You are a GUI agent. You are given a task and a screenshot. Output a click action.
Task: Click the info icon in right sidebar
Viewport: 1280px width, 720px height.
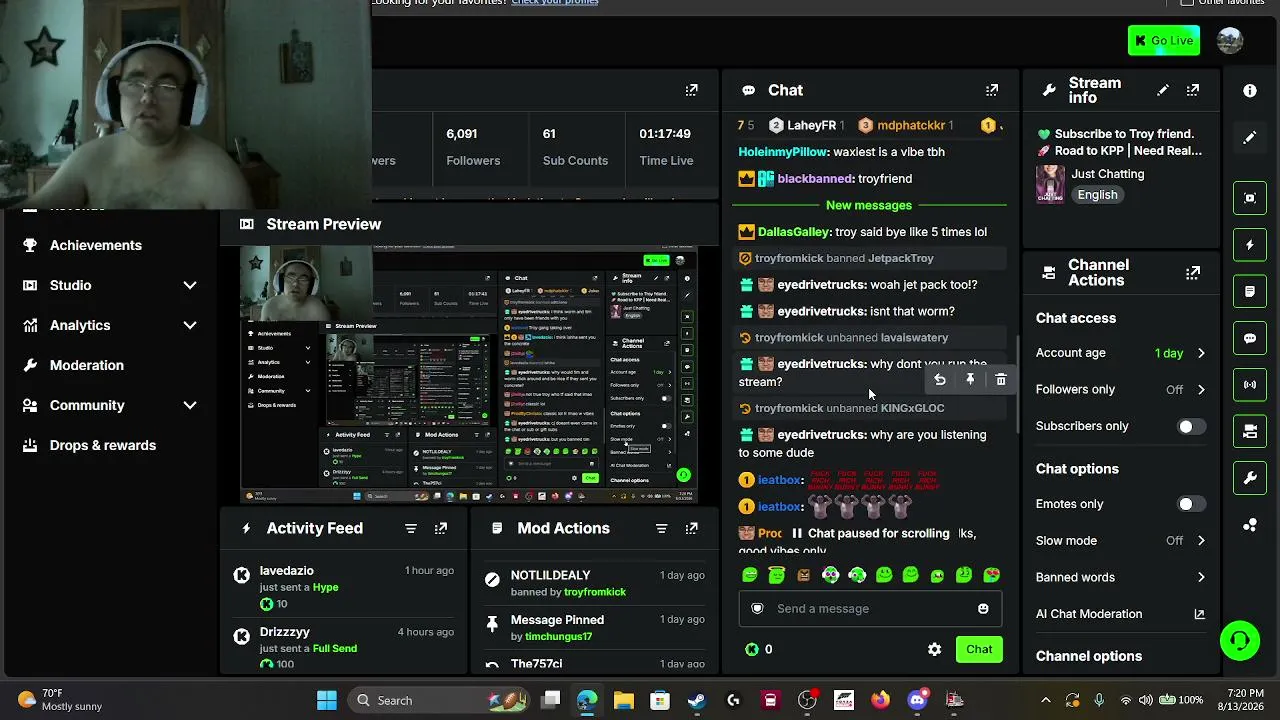[x=1250, y=91]
